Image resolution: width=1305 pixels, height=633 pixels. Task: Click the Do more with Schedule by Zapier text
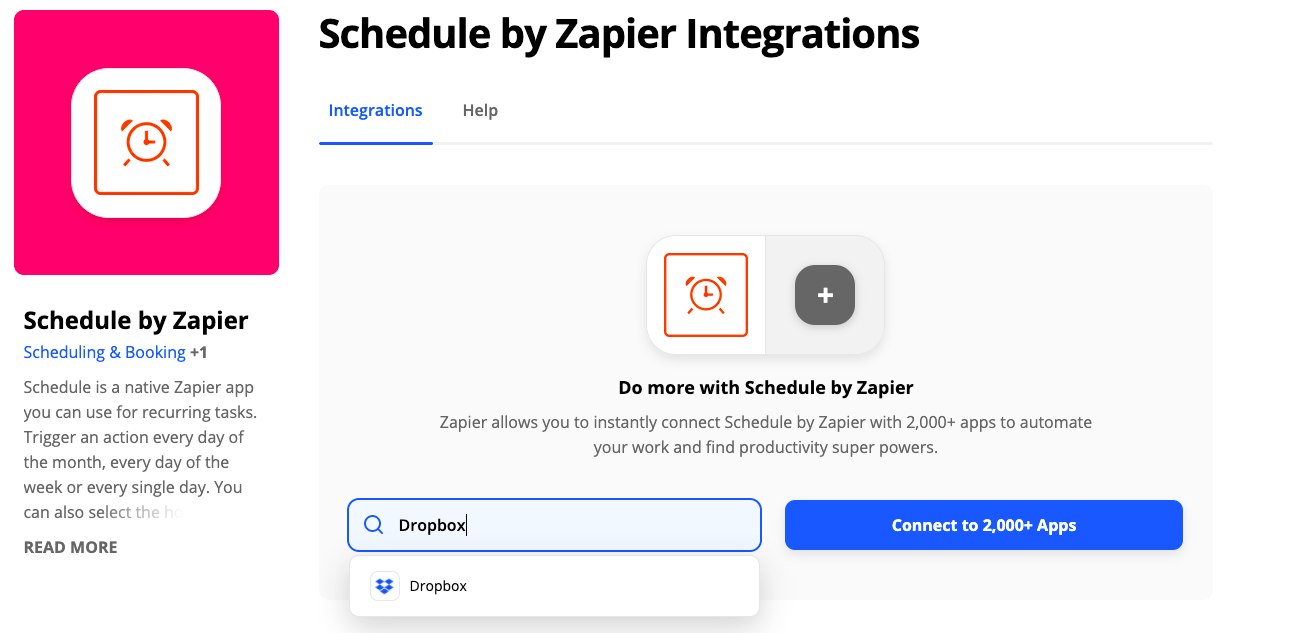(765, 387)
